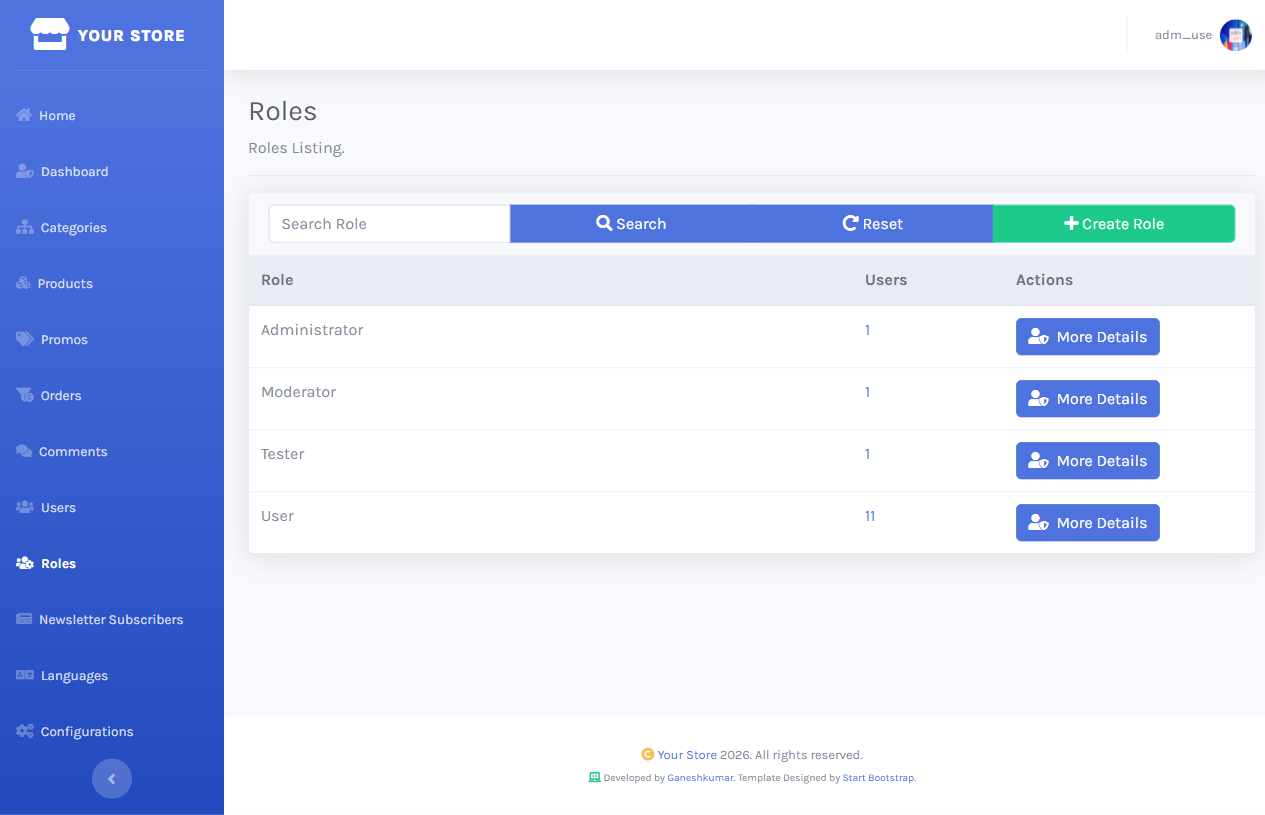Click the Home house icon
The height and width of the screenshot is (815, 1265).
click(24, 115)
